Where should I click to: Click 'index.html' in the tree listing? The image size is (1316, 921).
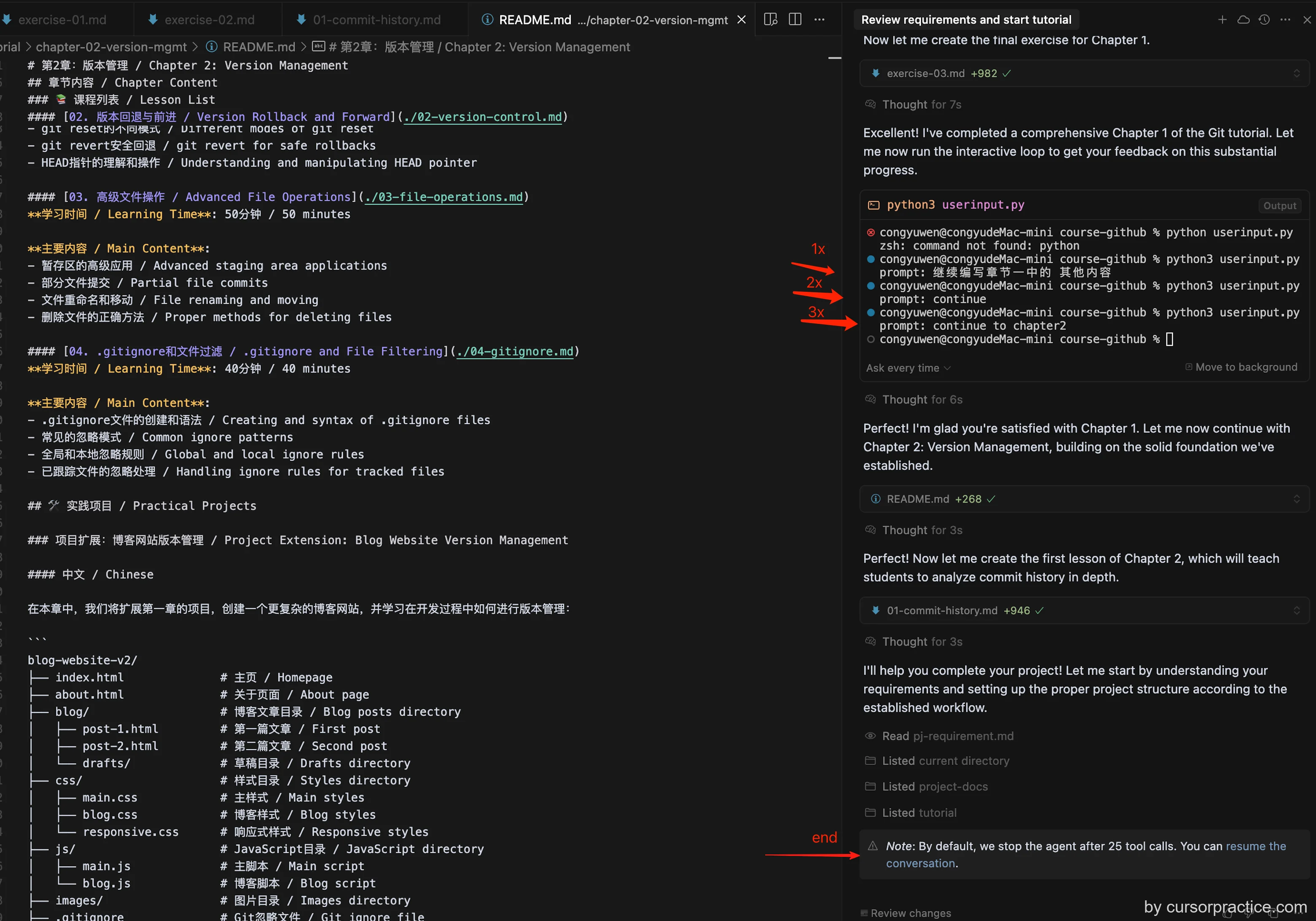click(89, 677)
